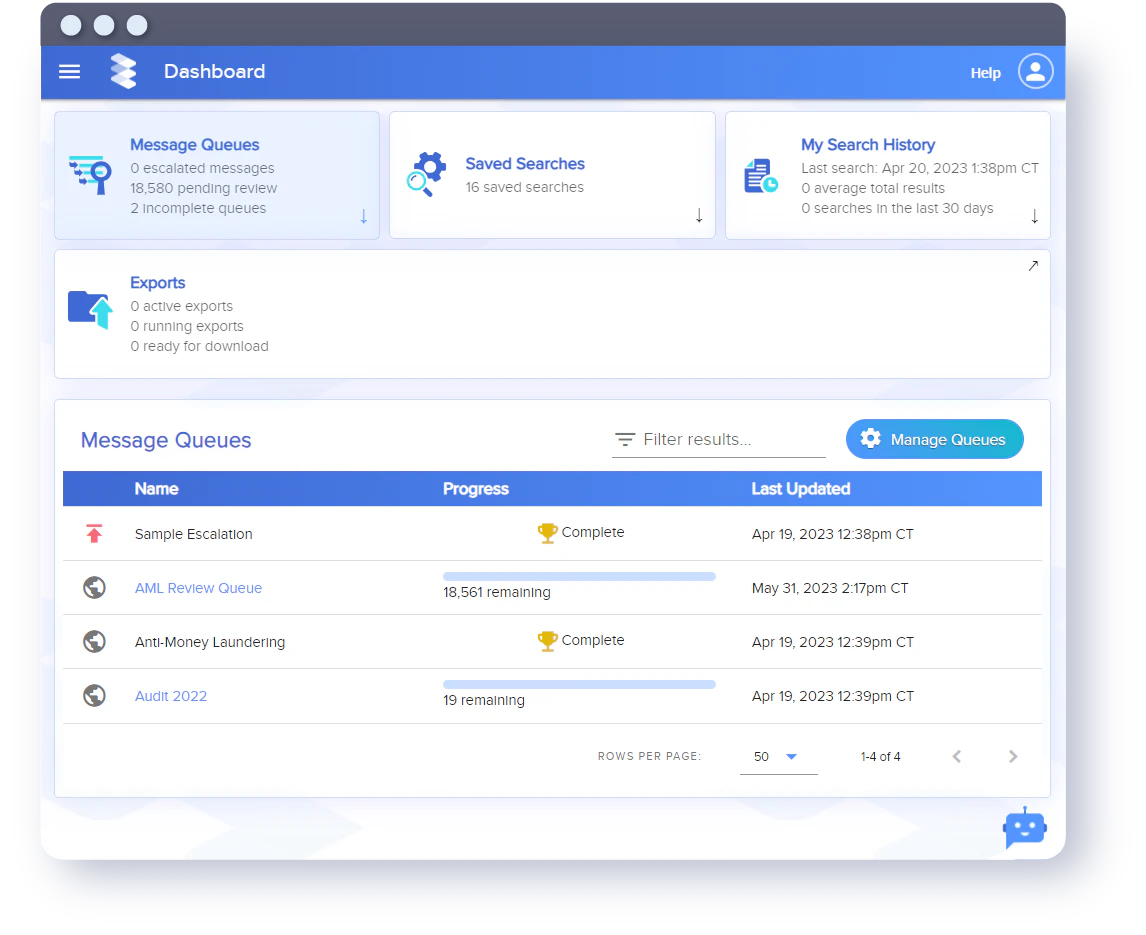Click the Anti-Money Laundering queue name
Image resolution: width=1146 pixels, height=935 pixels.
coord(210,642)
